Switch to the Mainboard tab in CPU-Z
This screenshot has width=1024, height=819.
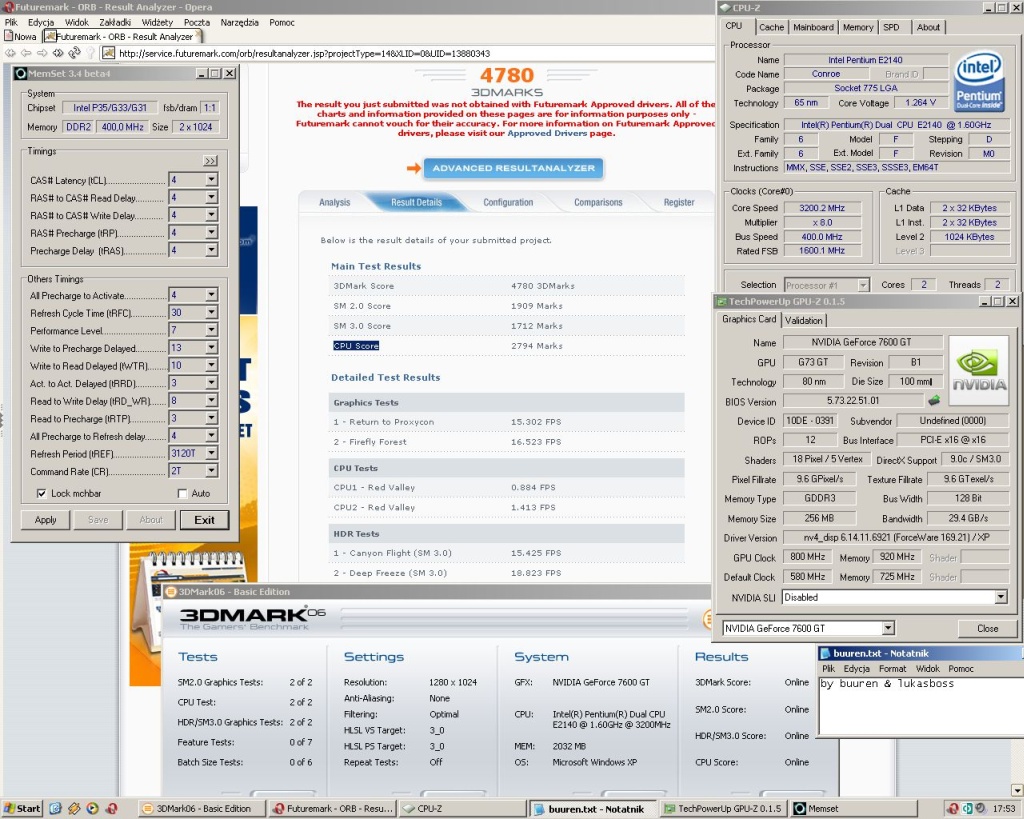pos(813,27)
